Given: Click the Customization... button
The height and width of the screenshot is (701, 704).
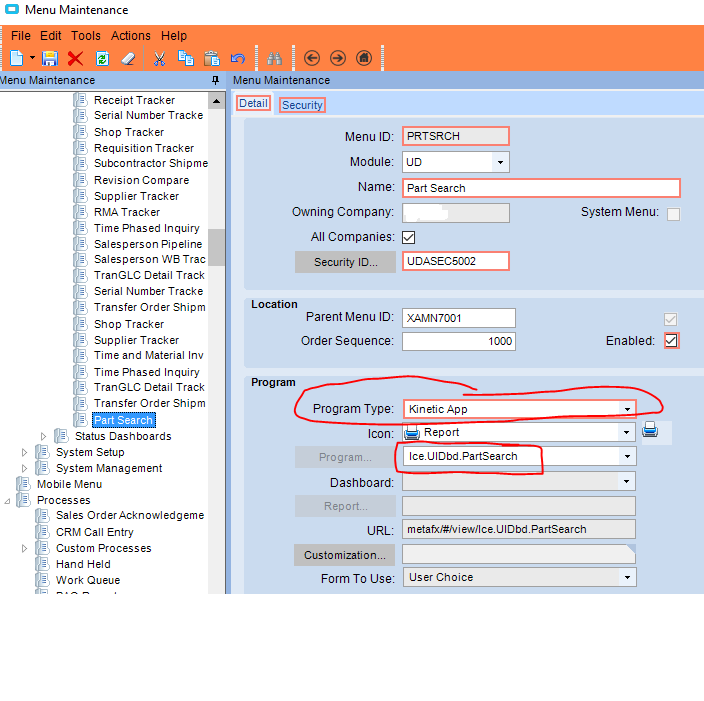Looking at the screenshot, I should (344, 555).
